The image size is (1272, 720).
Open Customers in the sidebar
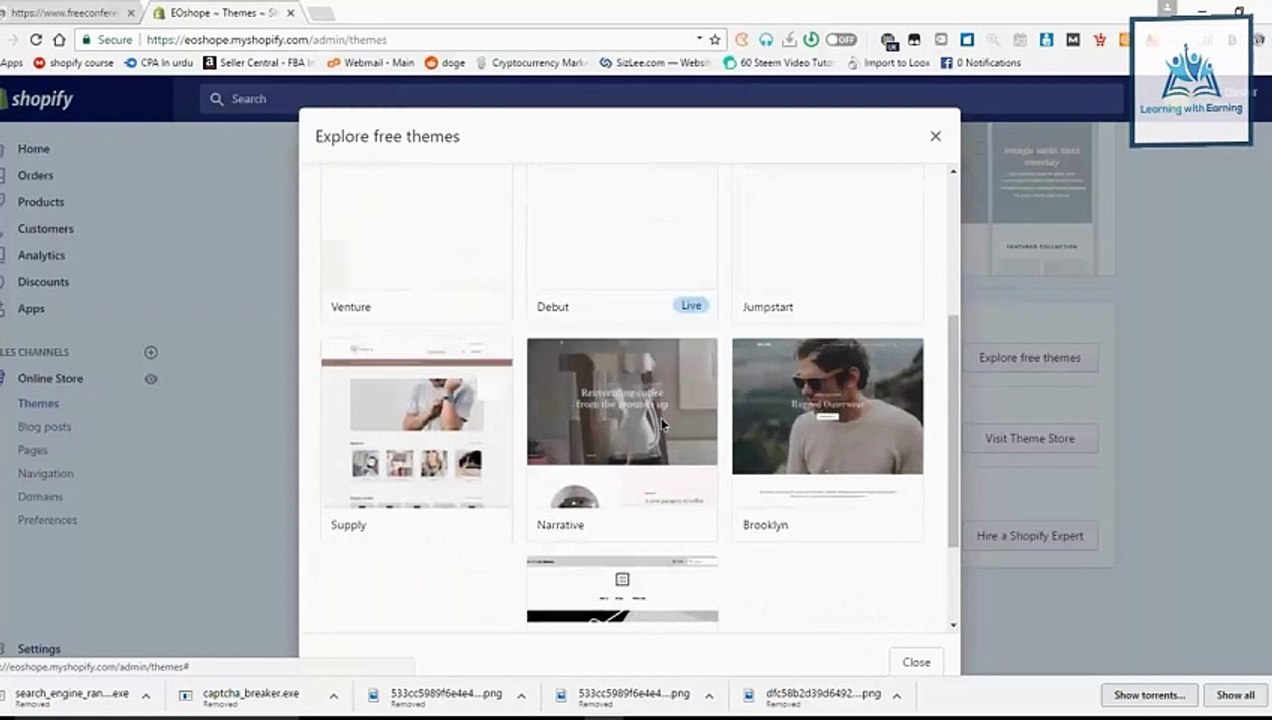(x=45, y=229)
